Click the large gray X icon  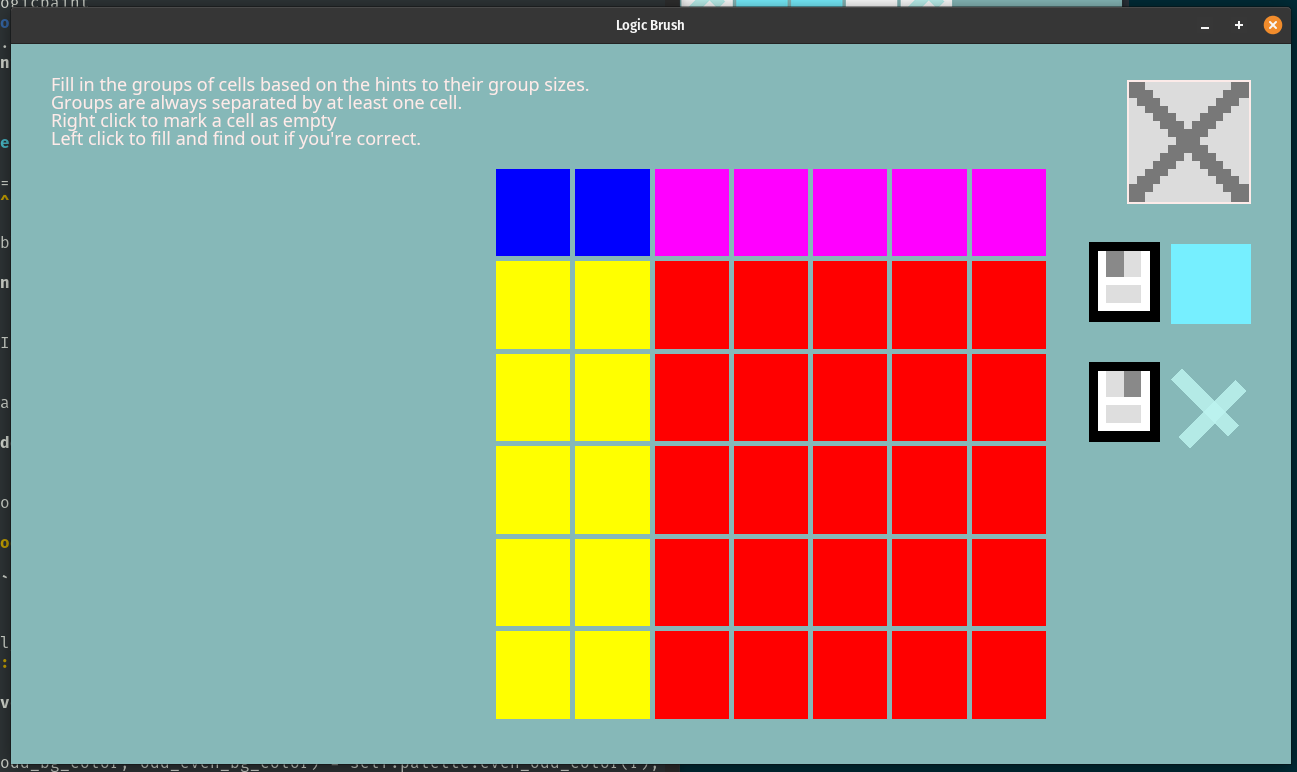[x=1188, y=142]
